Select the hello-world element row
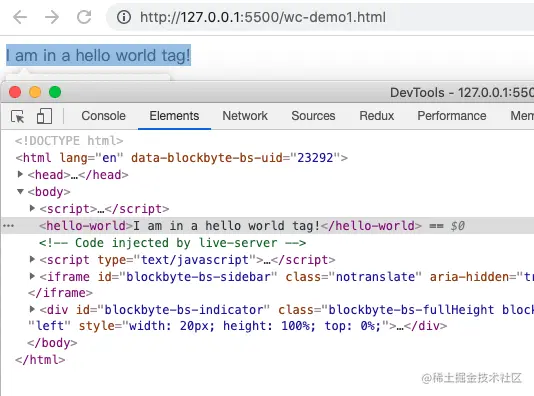This screenshot has height=396, width=534. point(267,225)
